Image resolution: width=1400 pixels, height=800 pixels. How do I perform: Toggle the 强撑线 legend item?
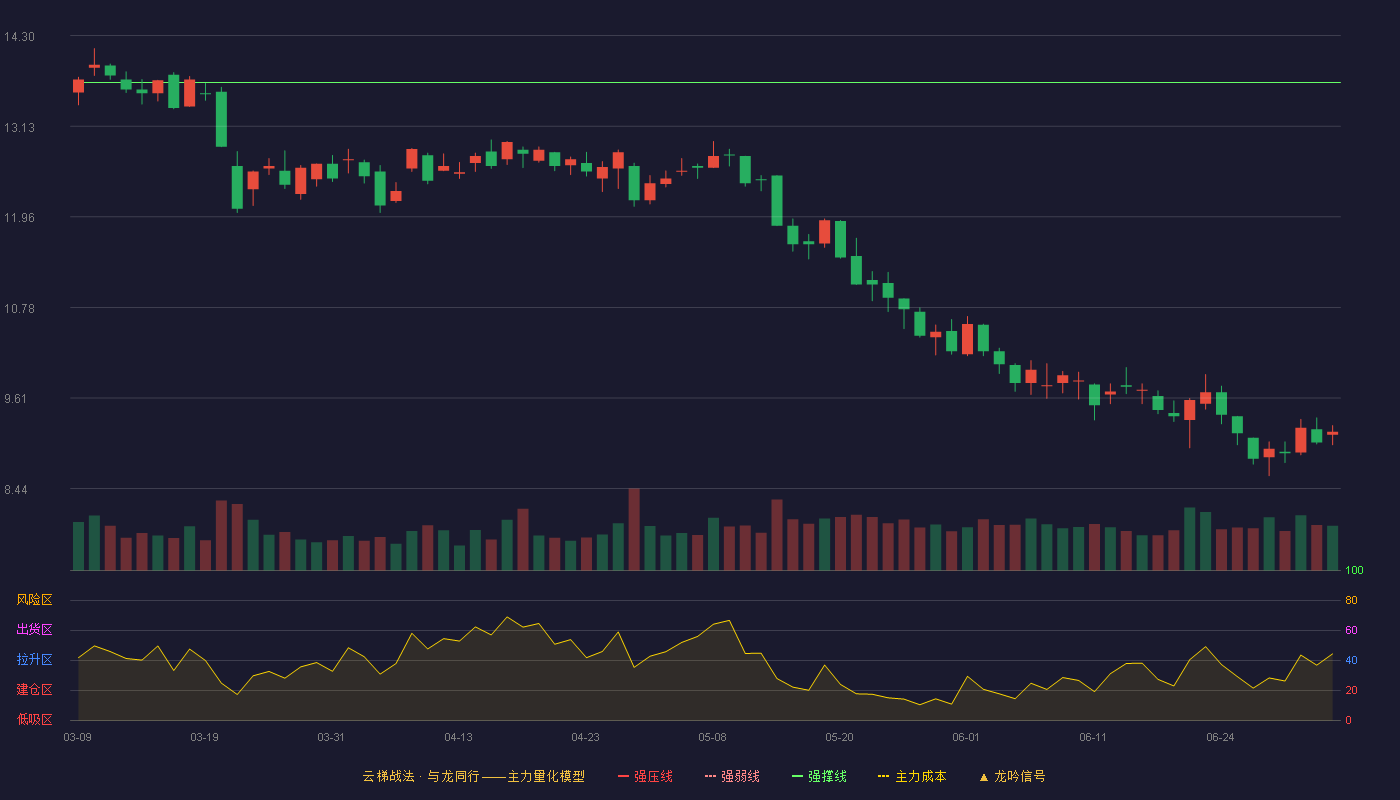click(x=819, y=776)
